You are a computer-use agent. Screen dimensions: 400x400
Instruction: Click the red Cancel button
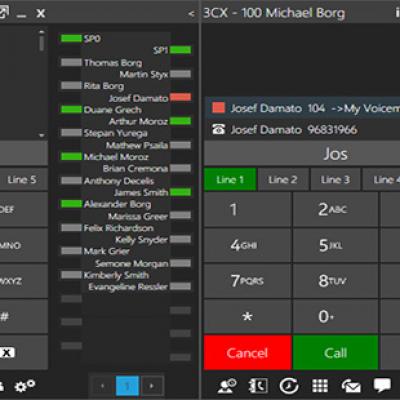(x=247, y=353)
